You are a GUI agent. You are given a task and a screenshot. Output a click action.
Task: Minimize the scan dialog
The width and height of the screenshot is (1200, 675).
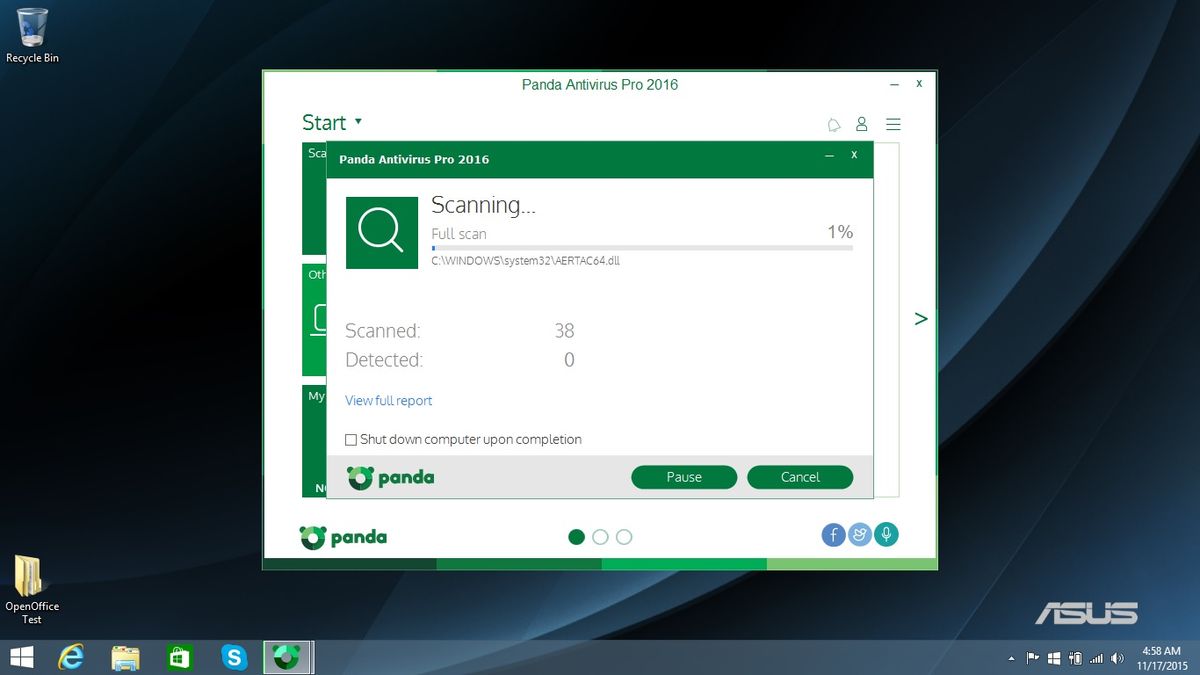click(829, 156)
